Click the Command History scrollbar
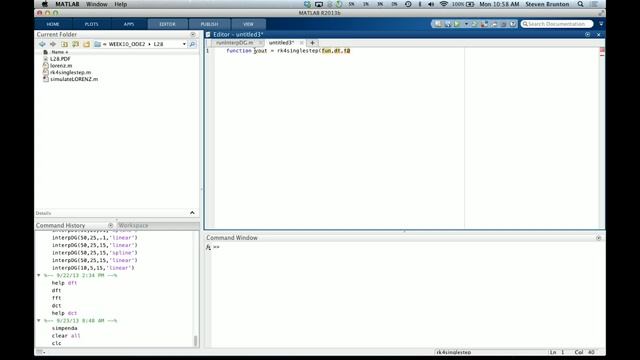 (x=196, y=340)
